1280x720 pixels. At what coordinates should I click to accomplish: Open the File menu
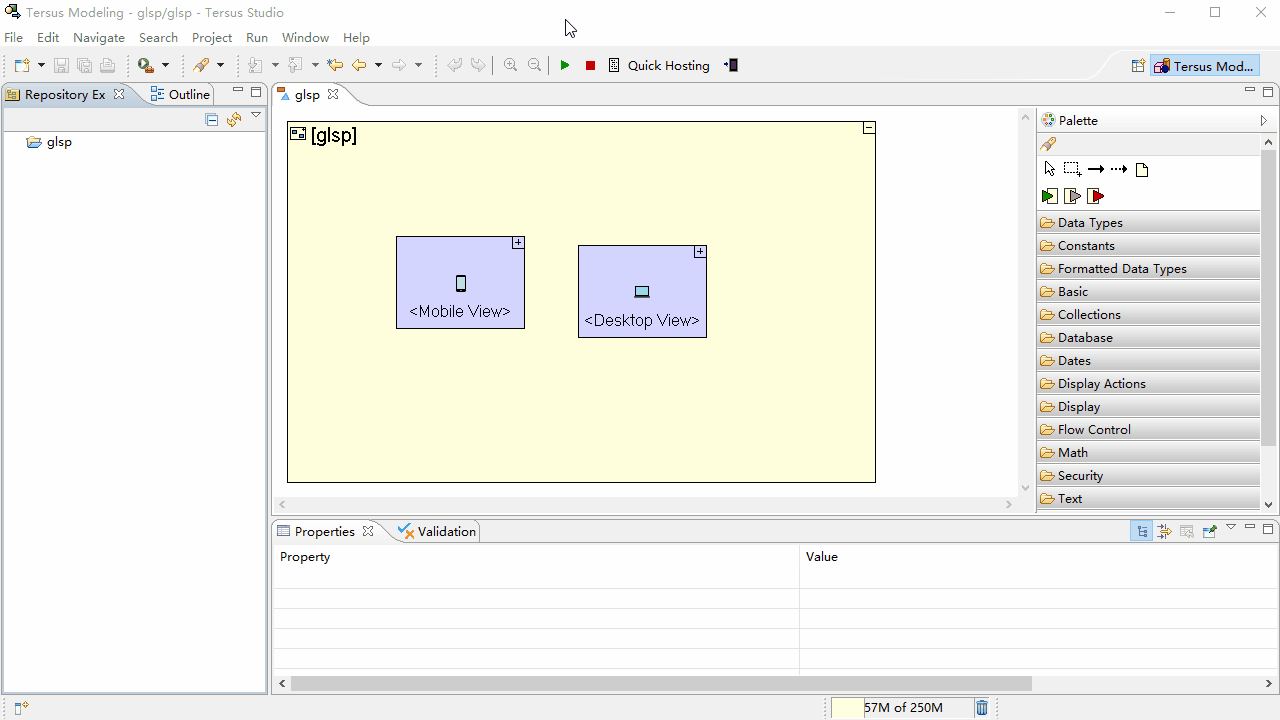pyautogui.click(x=13, y=37)
